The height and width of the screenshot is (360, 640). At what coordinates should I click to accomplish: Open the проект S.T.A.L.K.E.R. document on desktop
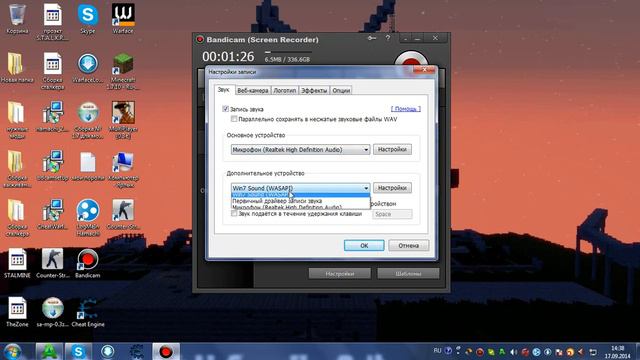(x=52, y=21)
